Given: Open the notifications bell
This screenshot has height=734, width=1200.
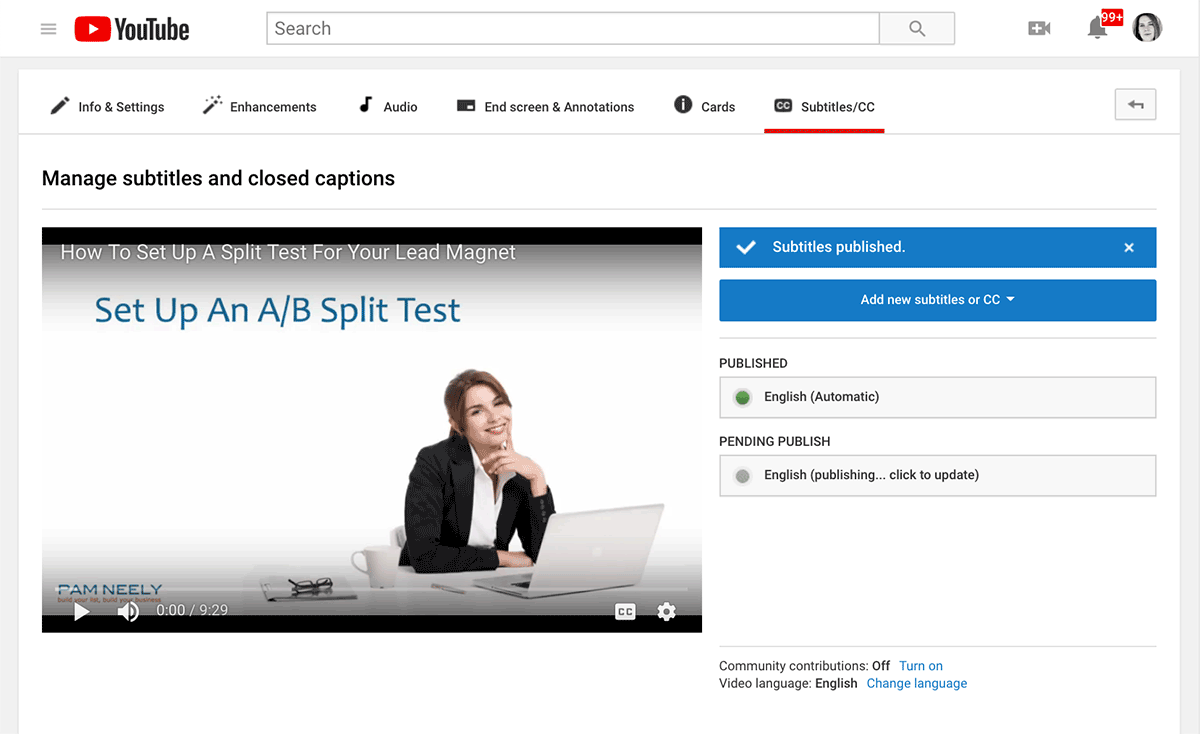Looking at the screenshot, I should [1097, 29].
